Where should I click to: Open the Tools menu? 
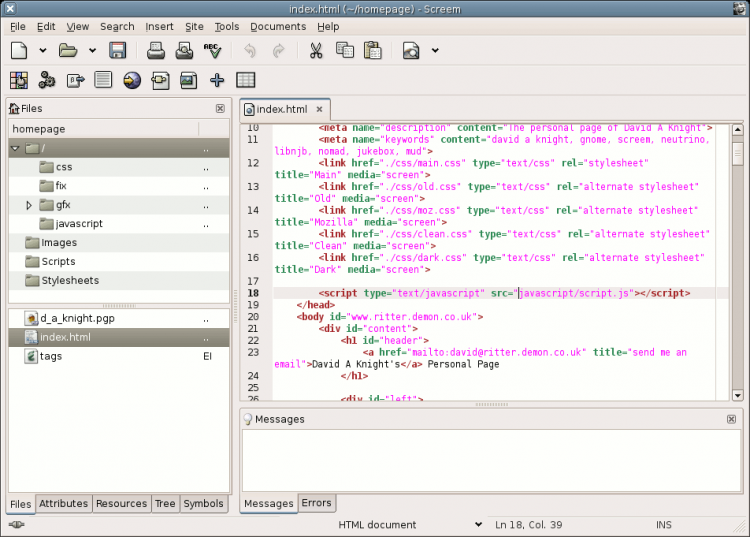[227, 26]
